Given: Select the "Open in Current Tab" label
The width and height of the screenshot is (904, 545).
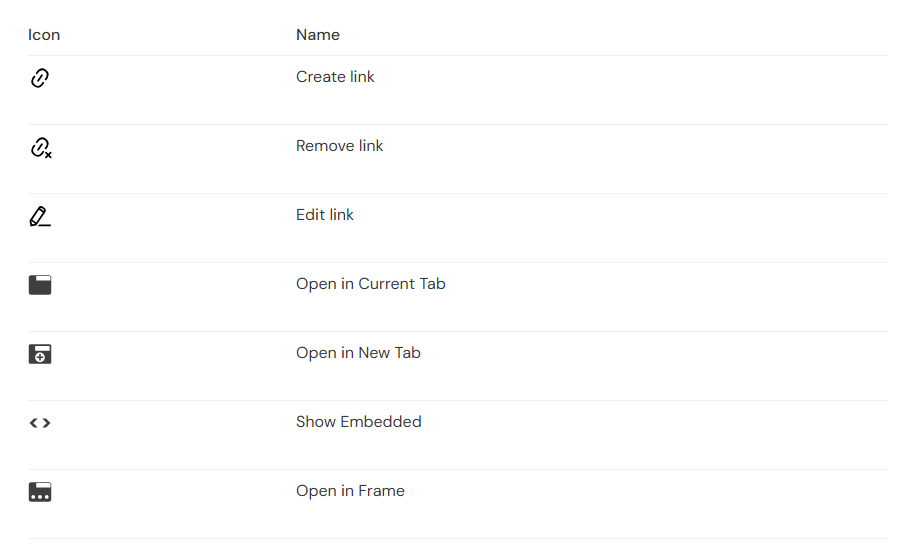Looking at the screenshot, I should coord(370,284).
